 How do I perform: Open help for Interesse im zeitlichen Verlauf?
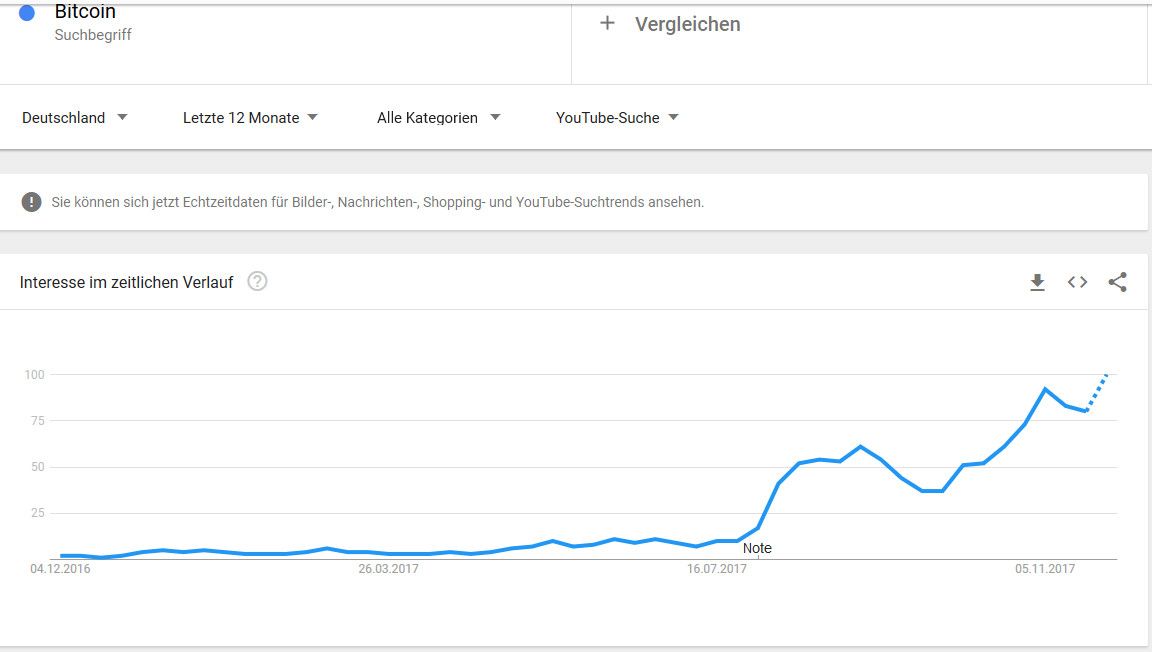tap(257, 282)
